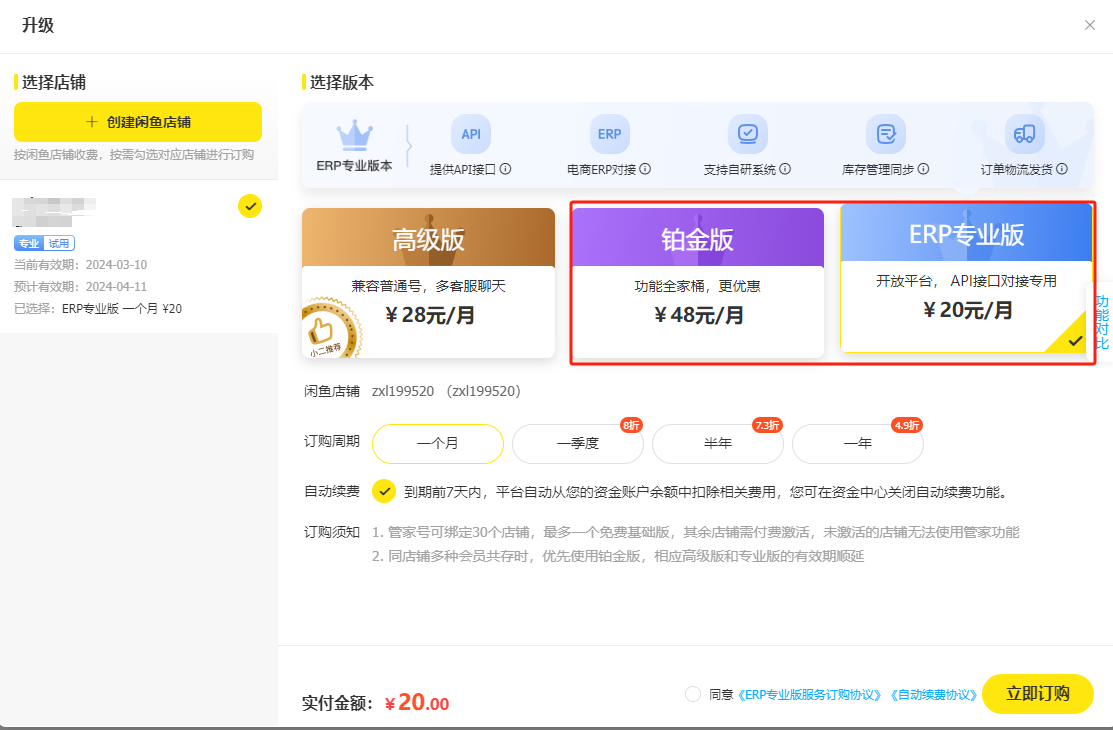Image resolution: width=1113 pixels, height=730 pixels.
Task: Toggle the 自动续费 yellow checkbox
Action: [384, 491]
